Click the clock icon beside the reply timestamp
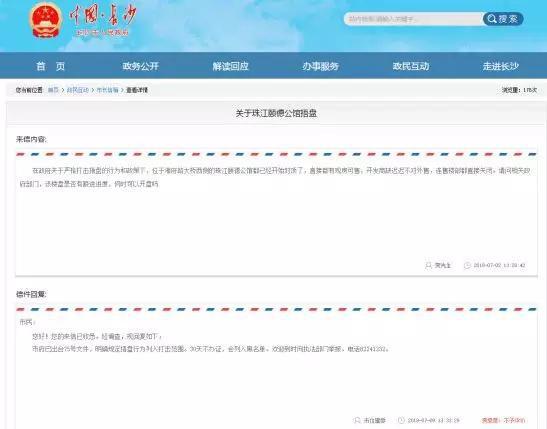 pos(401,420)
